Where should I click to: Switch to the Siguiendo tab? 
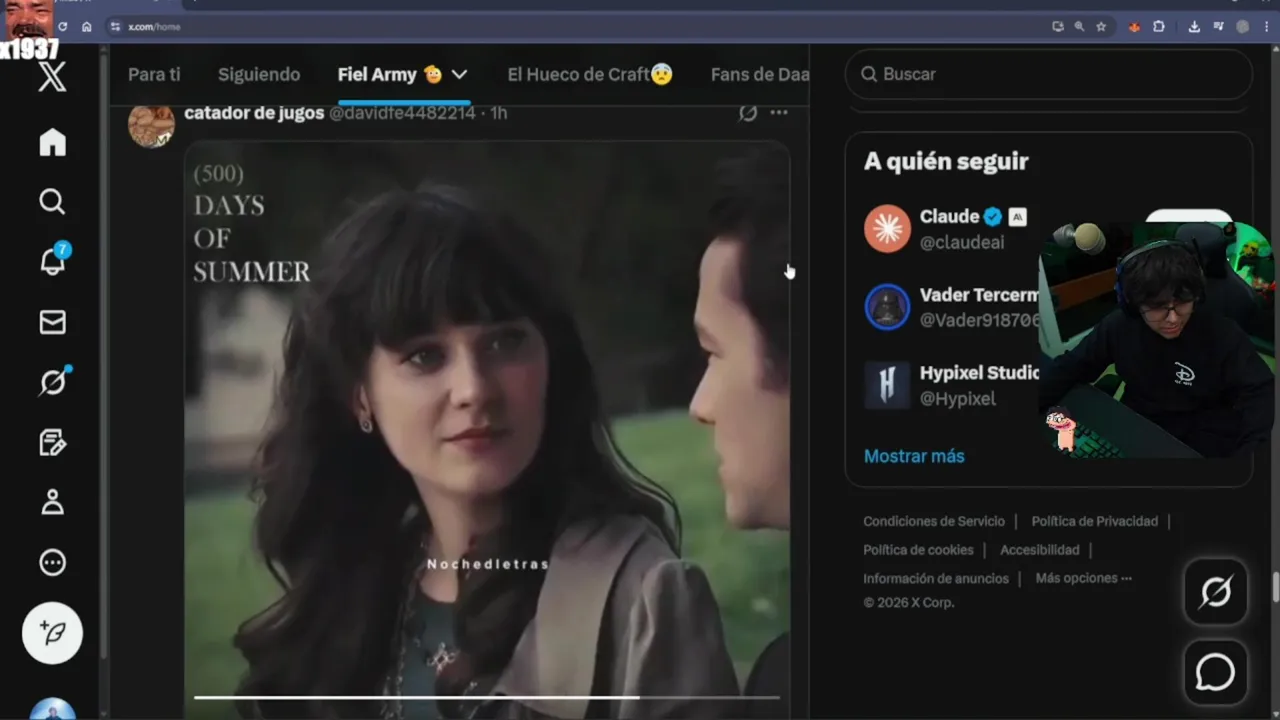(259, 74)
